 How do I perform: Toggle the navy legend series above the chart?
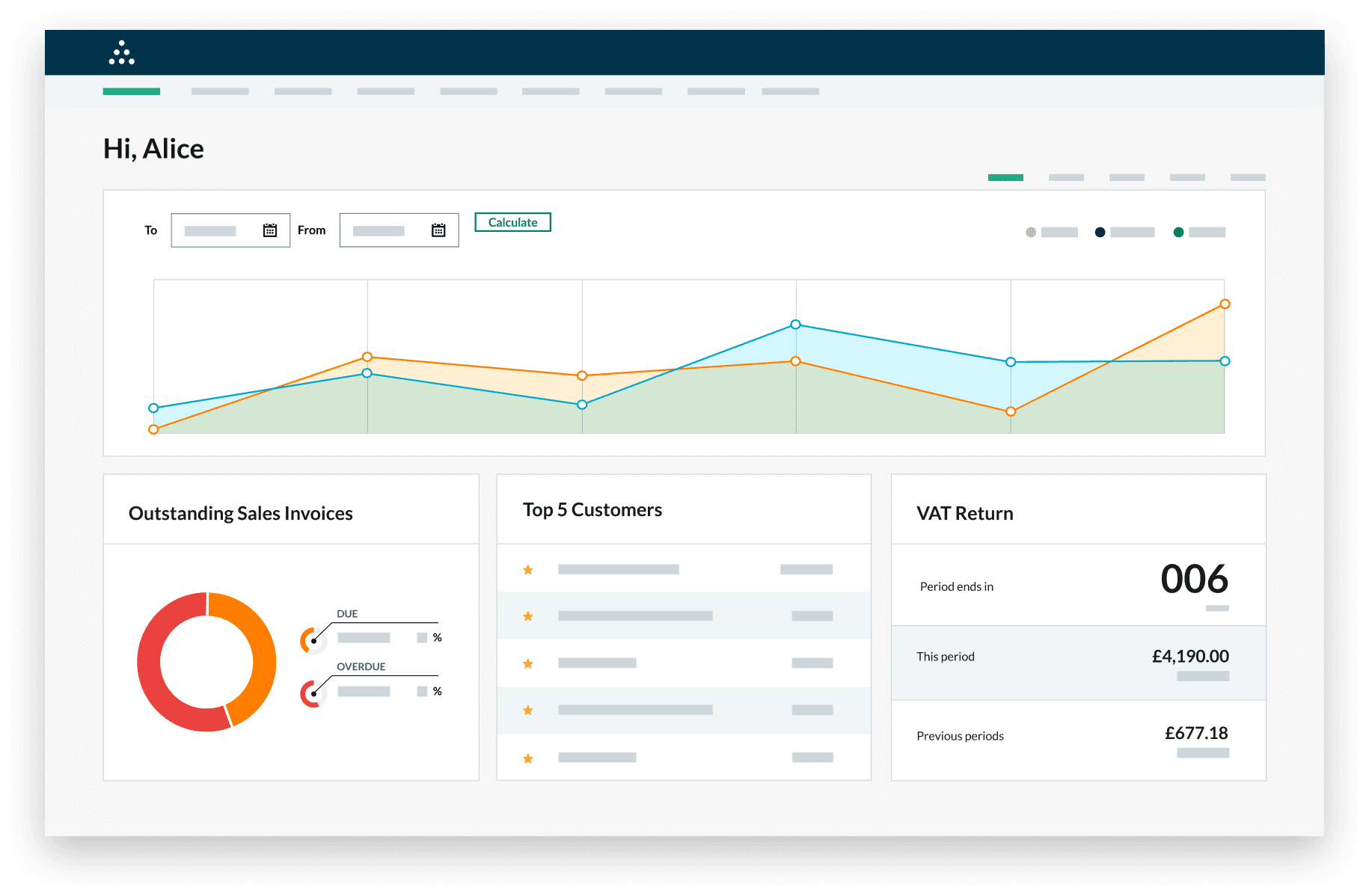pyautogui.click(x=1100, y=232)
